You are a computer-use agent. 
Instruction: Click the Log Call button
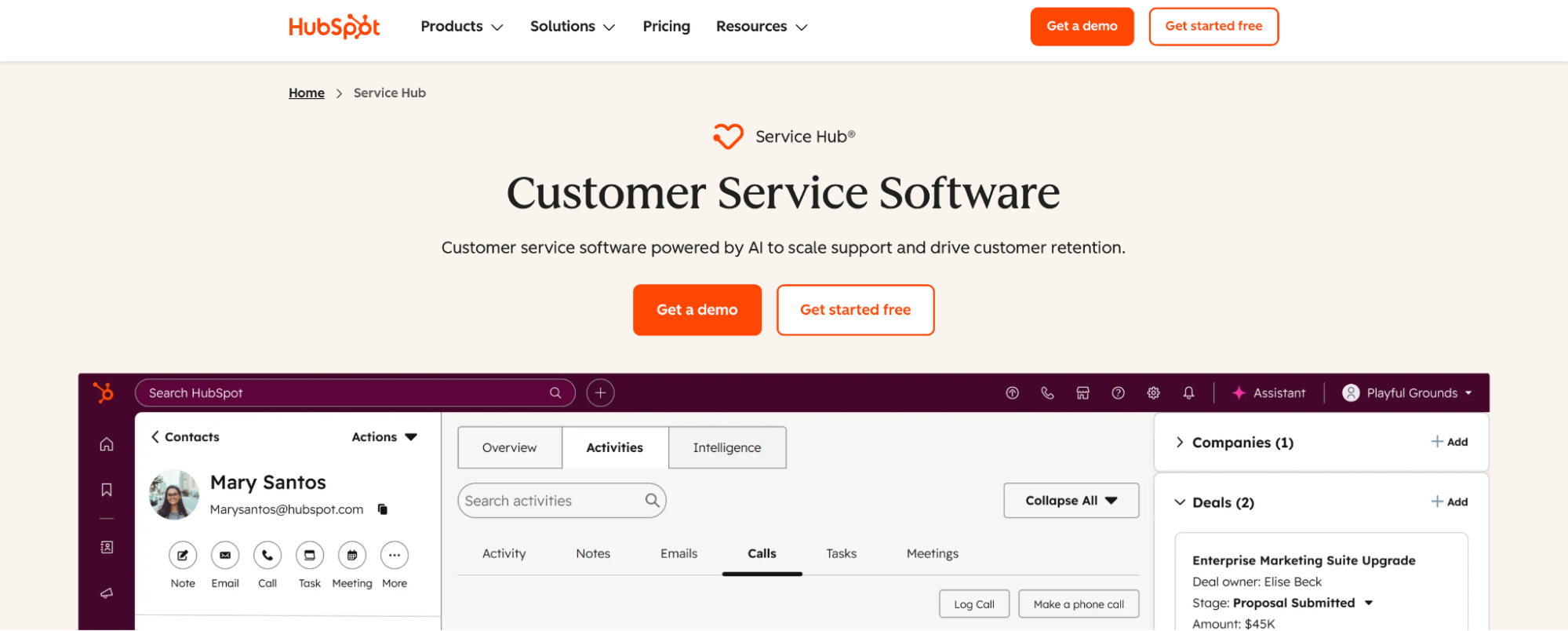coord(974,604)
